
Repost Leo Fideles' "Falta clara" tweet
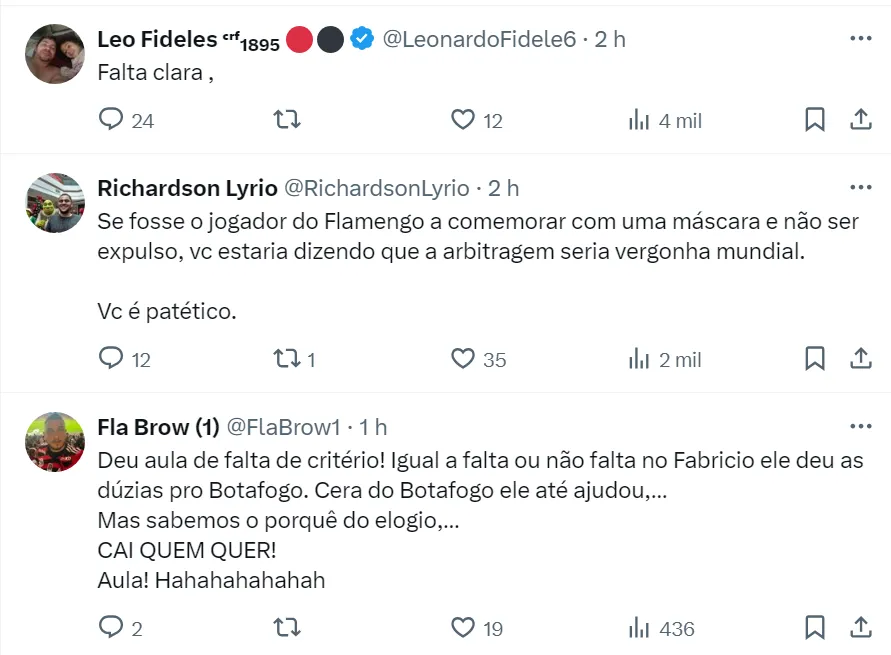click(x=287, y=120)
